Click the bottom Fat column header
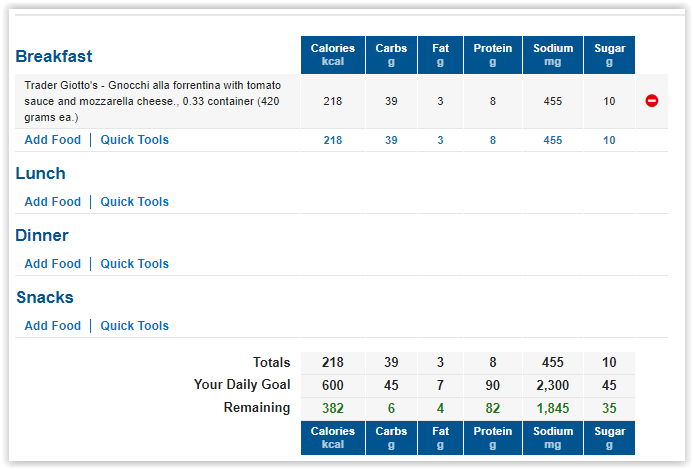This screenshot has width=693, height=469. [440, 438]
